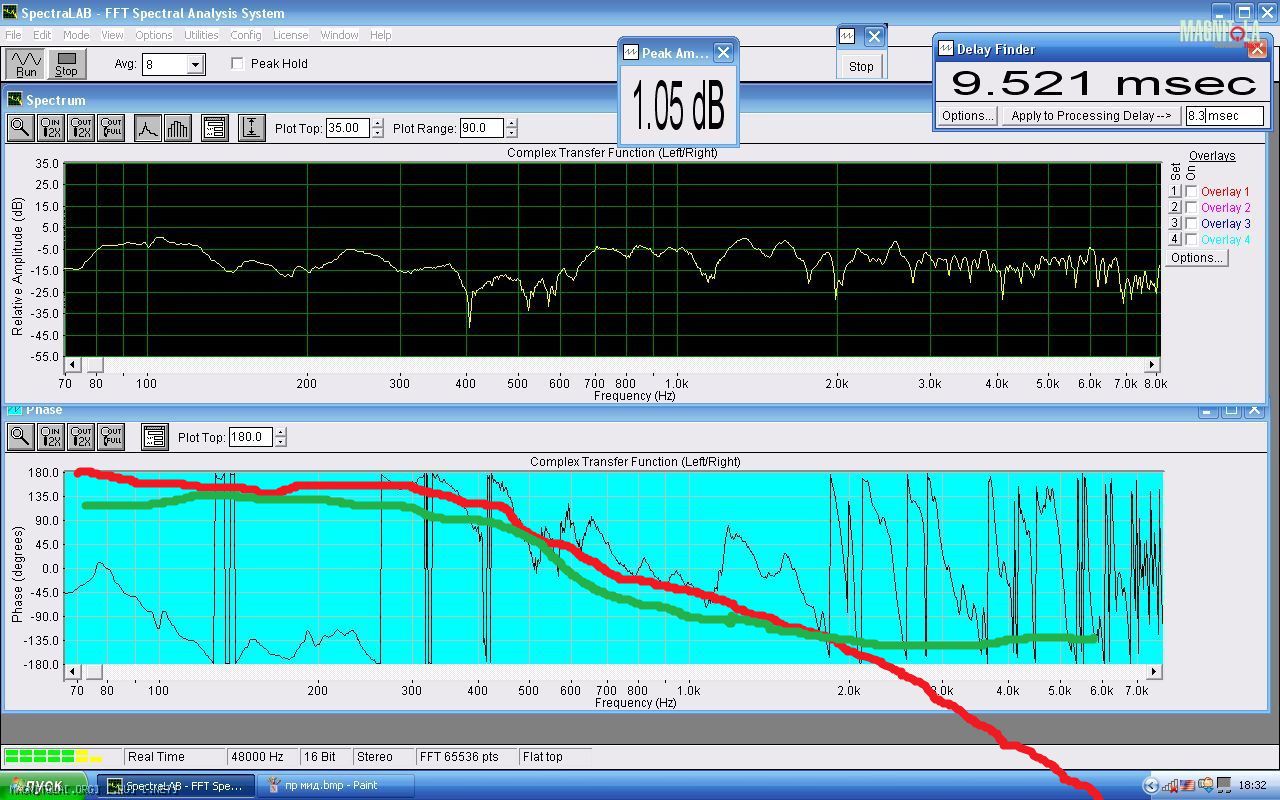Click the Run button in the main toolbar

click(x=26, y=64)
